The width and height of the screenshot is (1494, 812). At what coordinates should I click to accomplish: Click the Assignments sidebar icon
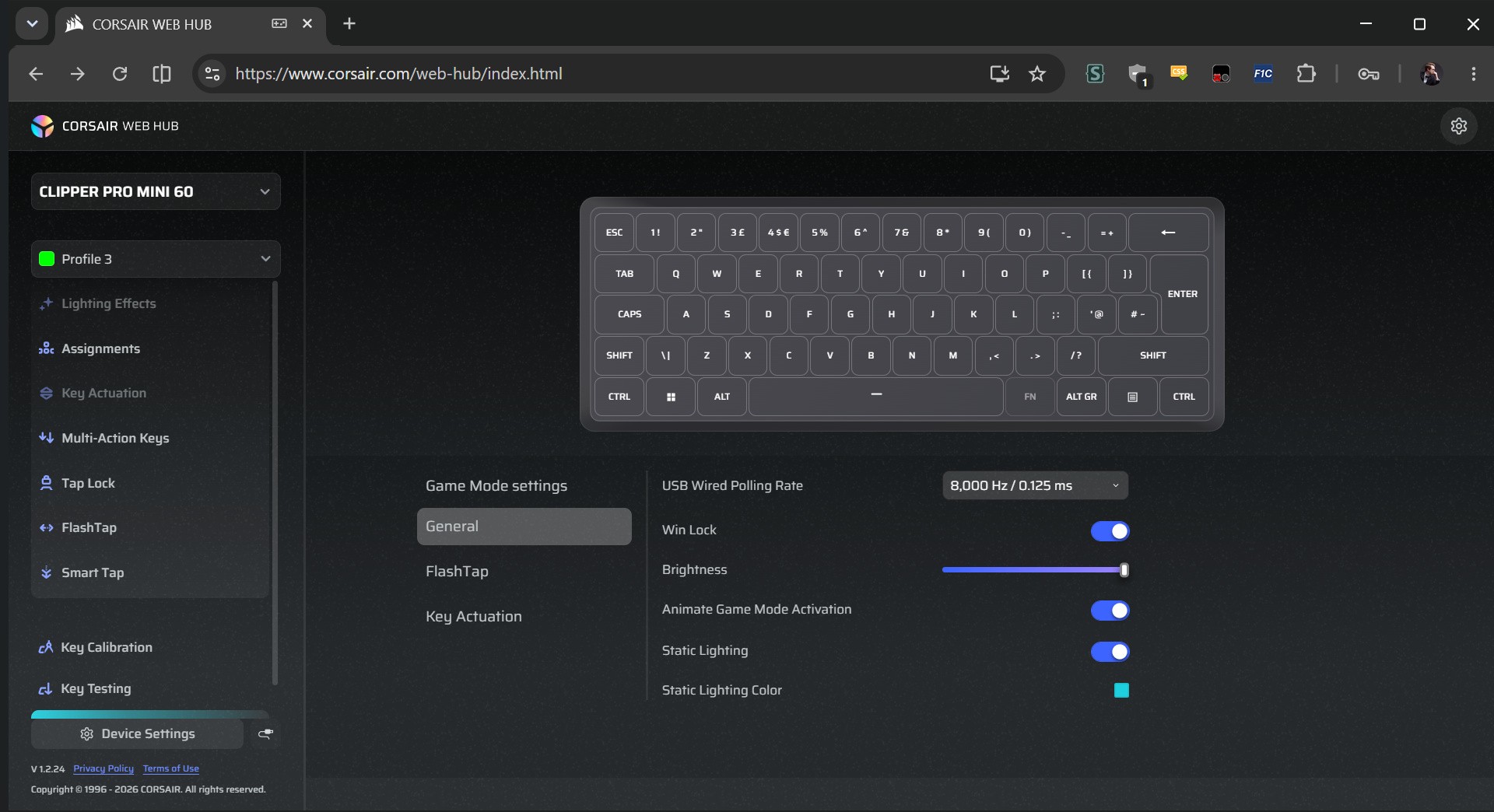[46, 348]
